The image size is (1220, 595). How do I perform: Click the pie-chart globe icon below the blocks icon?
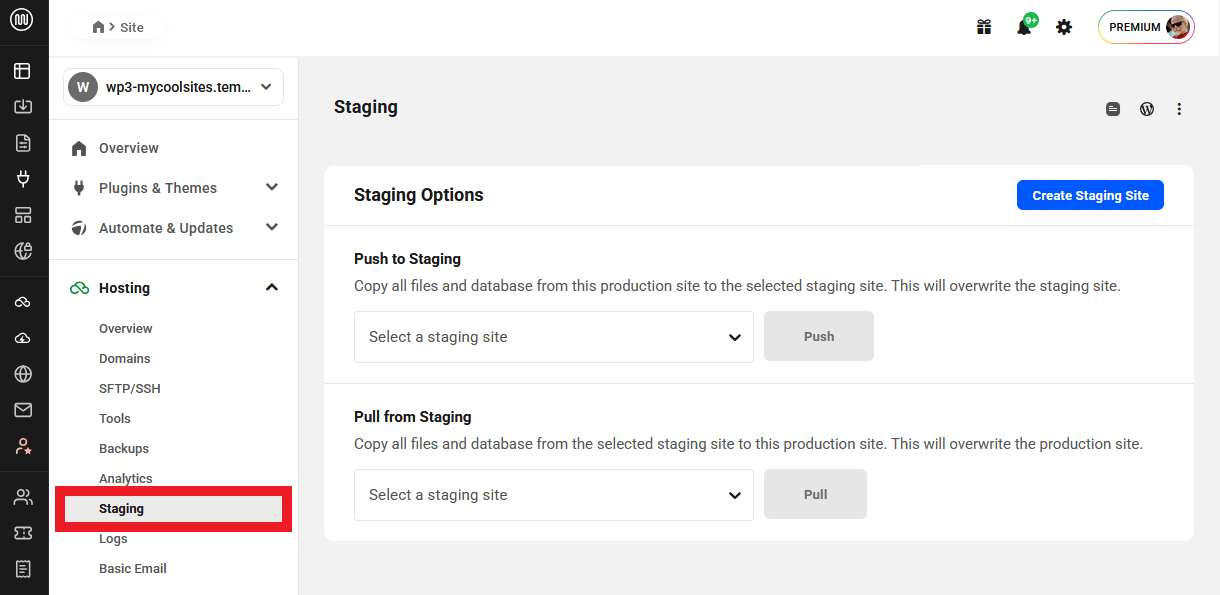[23, 251]
